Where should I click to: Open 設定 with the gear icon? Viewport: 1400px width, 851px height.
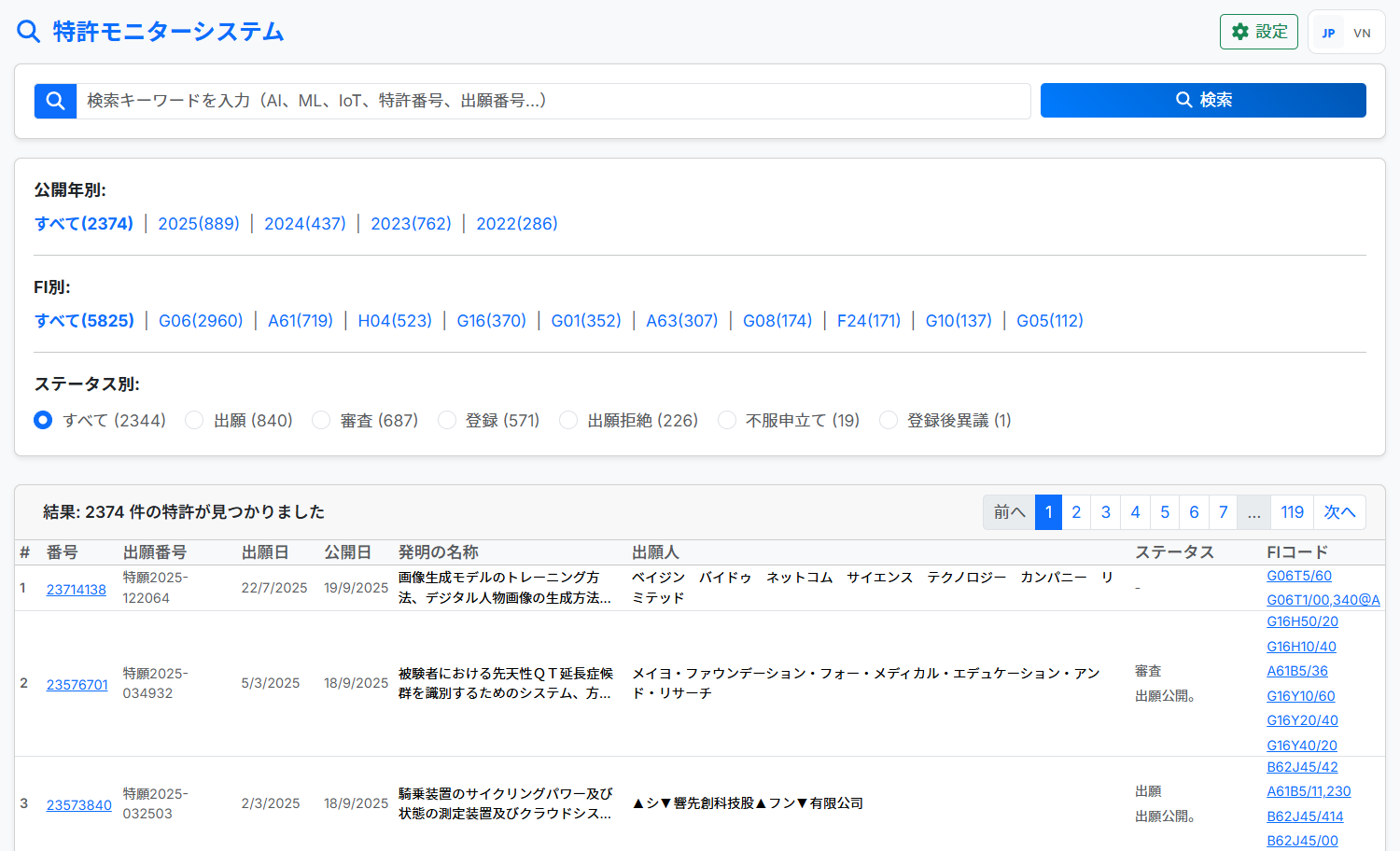tap(1258, 32)
